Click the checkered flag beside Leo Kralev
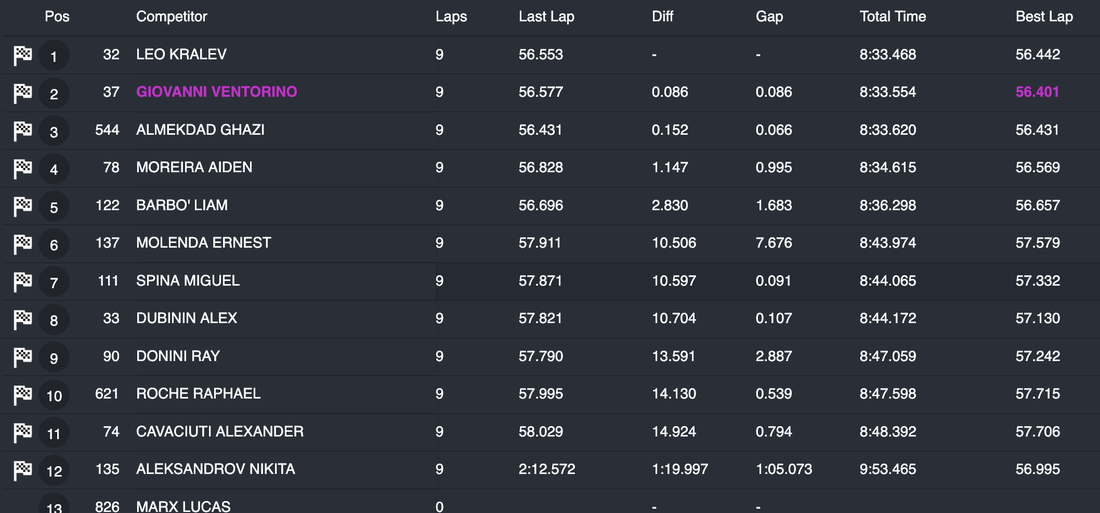The height and width of the screenshot is (513, 1100). (23, 56)
